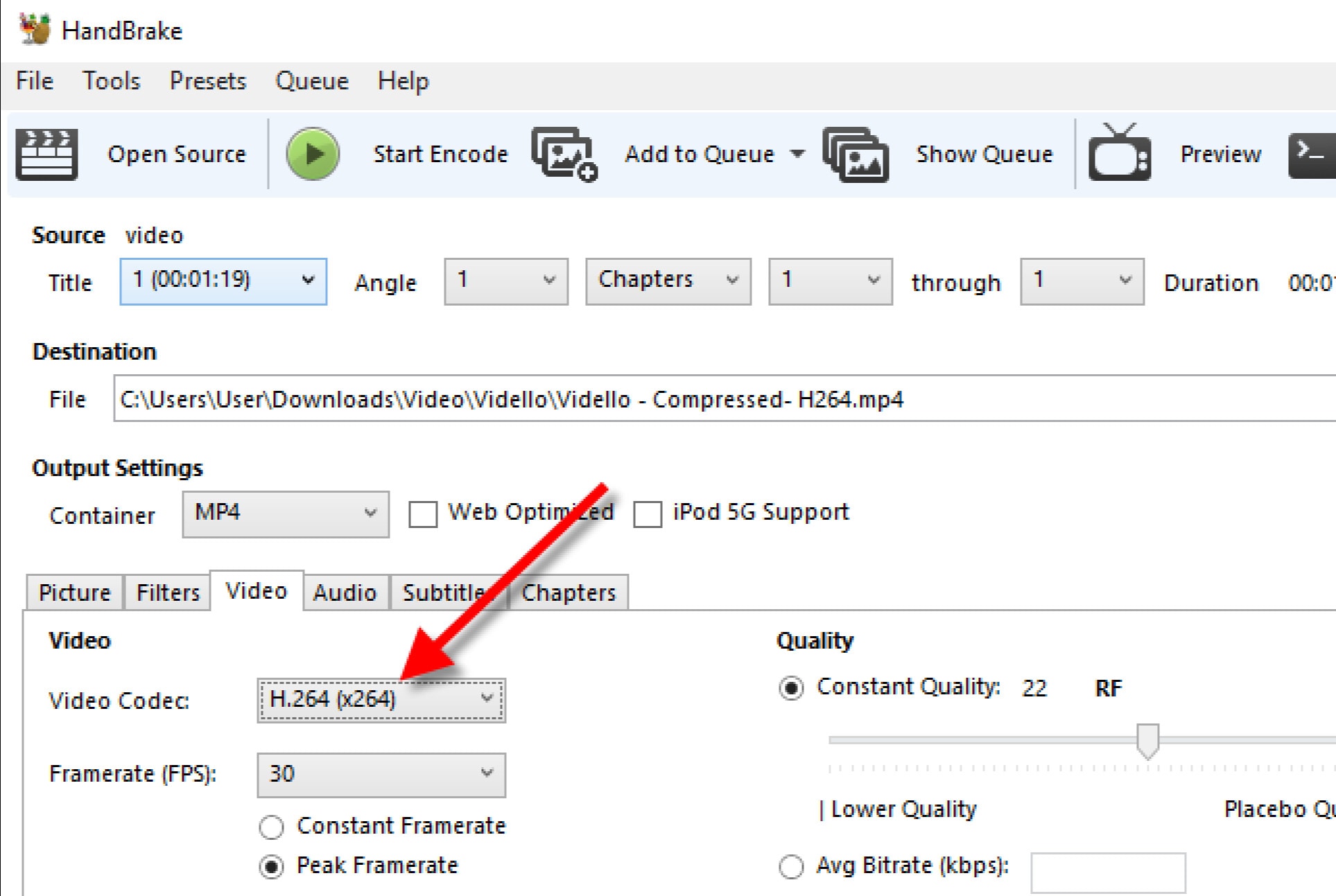Open the Container MP4 dropdown
1336x896 pixels.
(x=285, y=513)
